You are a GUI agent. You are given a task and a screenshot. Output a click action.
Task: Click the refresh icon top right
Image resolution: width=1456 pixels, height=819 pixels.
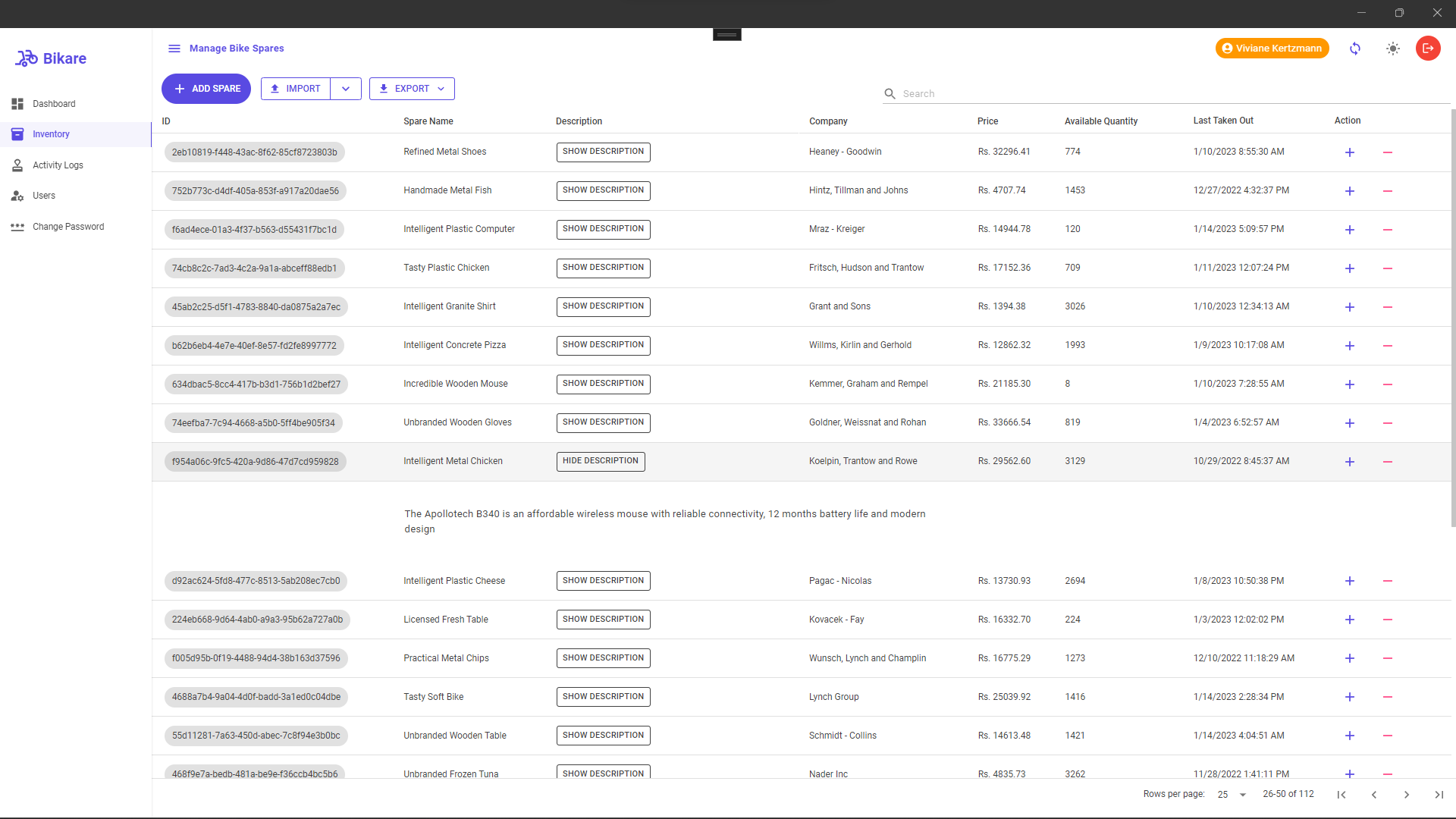coord(1355,48)
